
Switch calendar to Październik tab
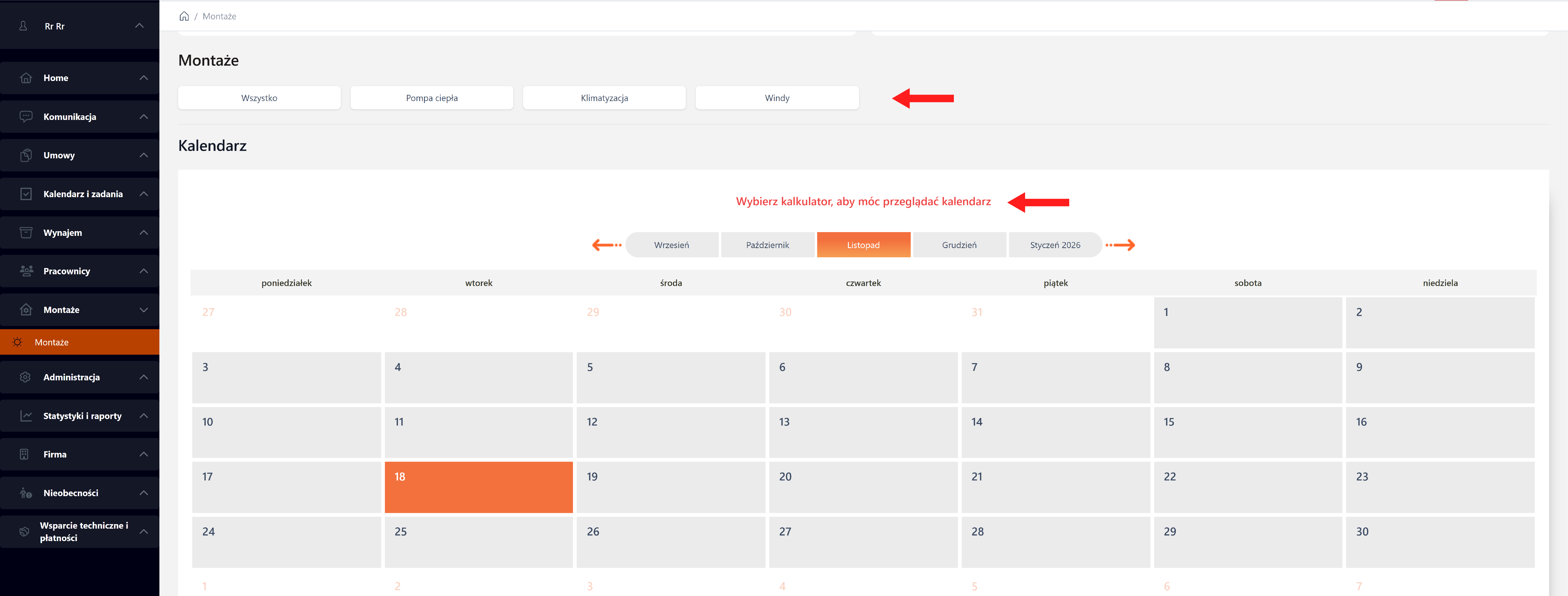point(767,245)
